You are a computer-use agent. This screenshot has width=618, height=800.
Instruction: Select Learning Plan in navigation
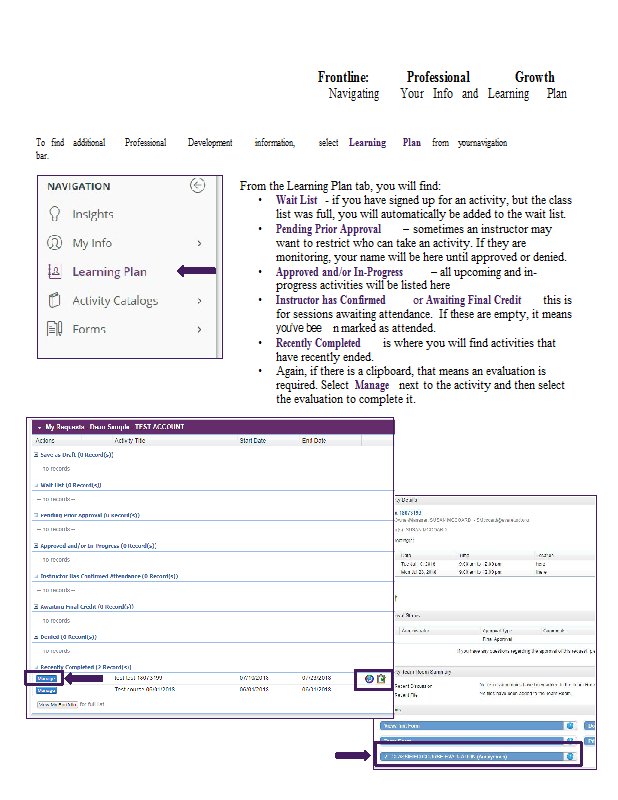(109, 272)
